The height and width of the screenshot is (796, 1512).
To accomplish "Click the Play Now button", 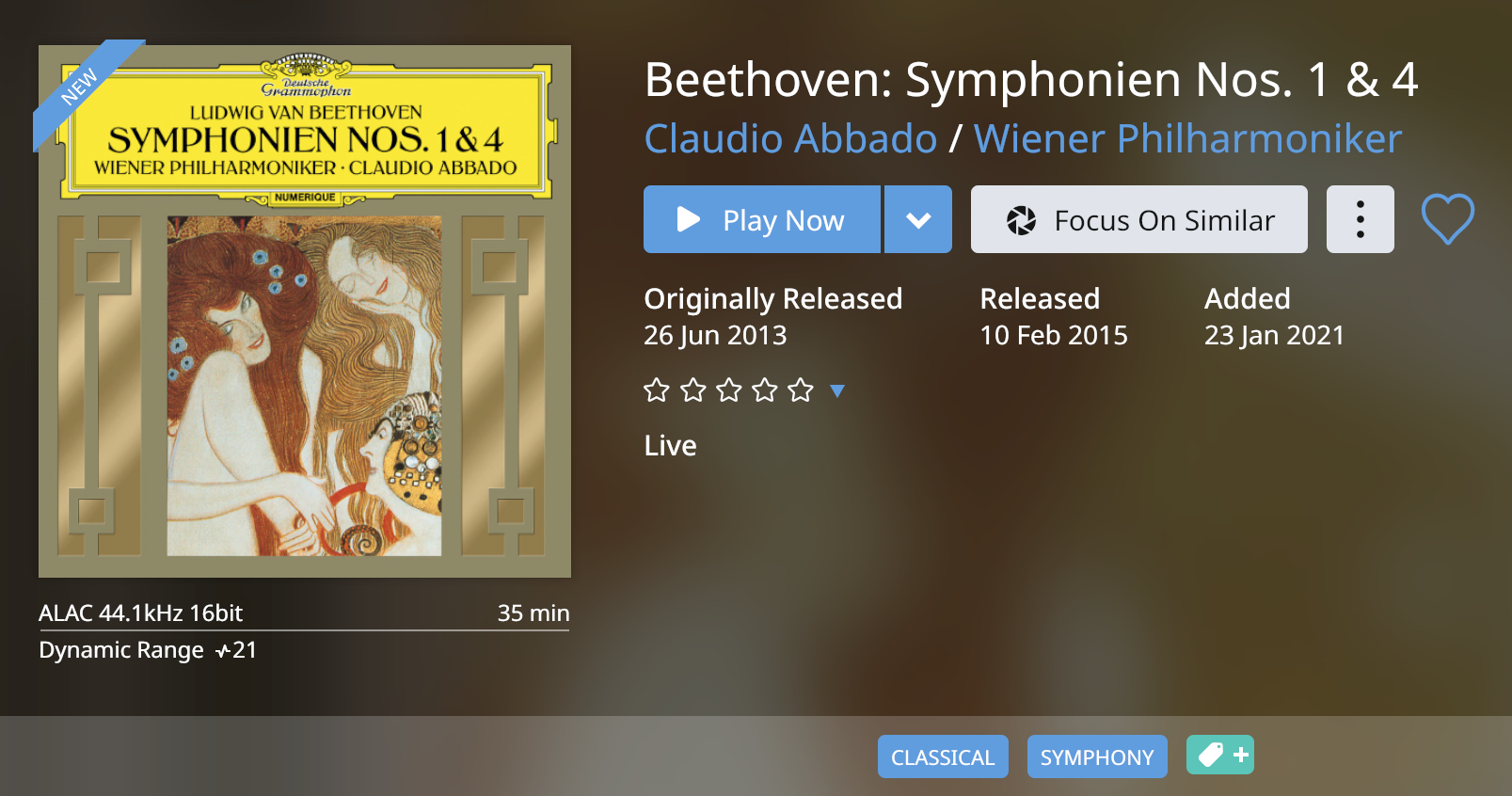I will (x=761, y=220).
